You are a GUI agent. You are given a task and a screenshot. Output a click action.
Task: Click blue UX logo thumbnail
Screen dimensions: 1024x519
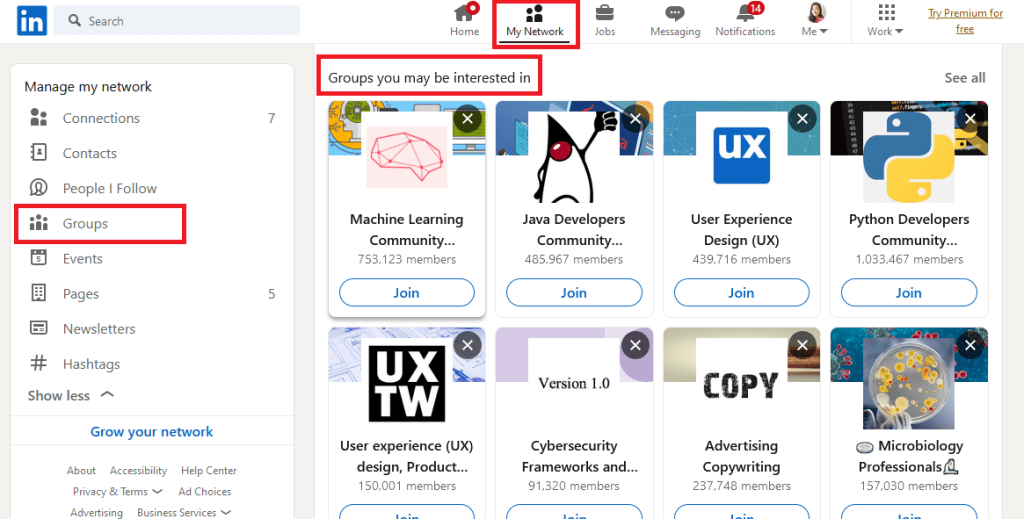[x=741, y=157]
